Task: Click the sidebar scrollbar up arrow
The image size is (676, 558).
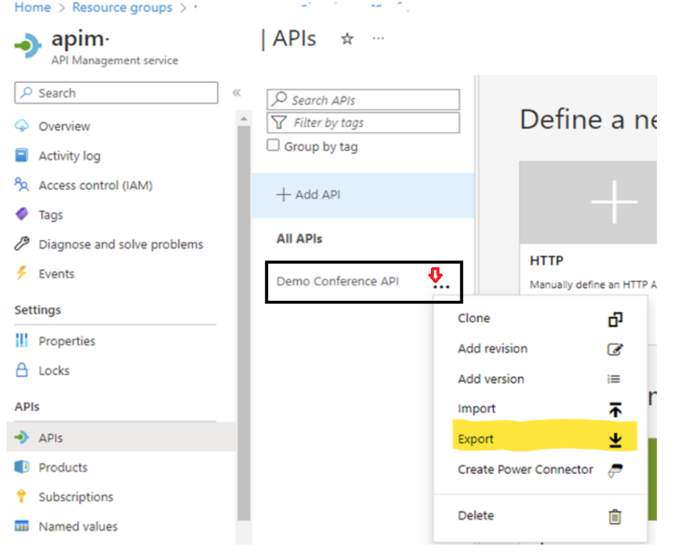Action: point(244,119)
